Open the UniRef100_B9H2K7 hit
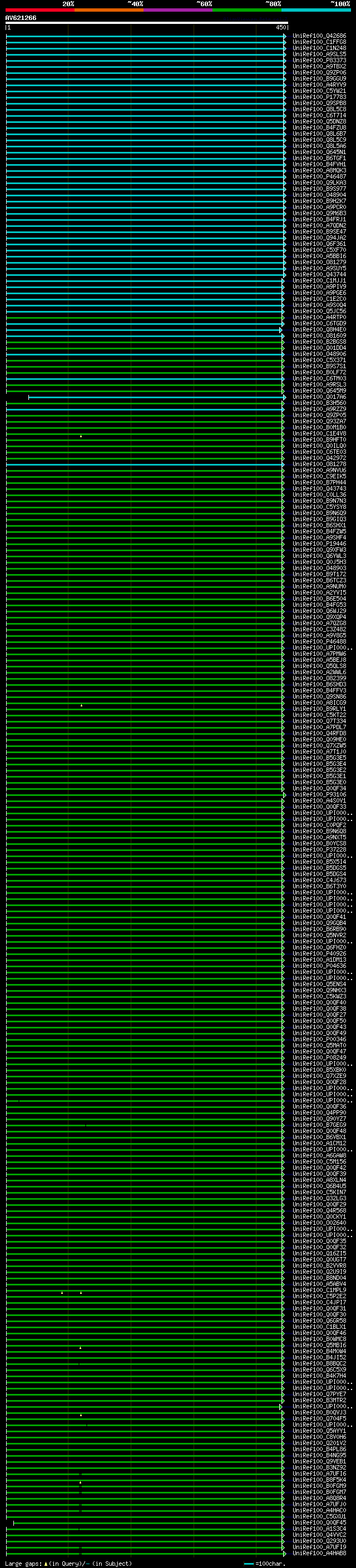The height and width of the screenshot is (1568, 356). 319,201
